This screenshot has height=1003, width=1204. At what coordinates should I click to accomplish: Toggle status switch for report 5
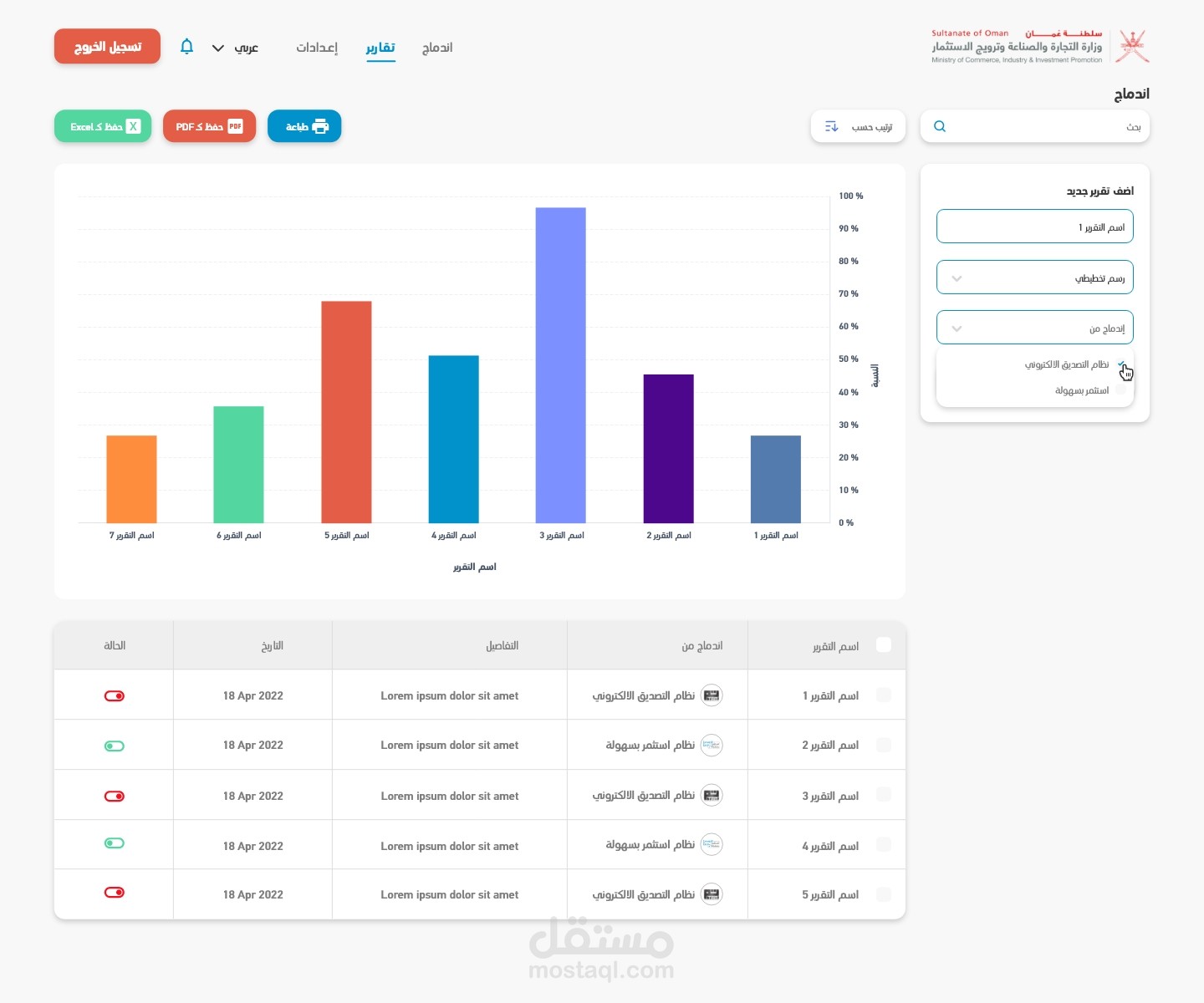click(115, 893)
